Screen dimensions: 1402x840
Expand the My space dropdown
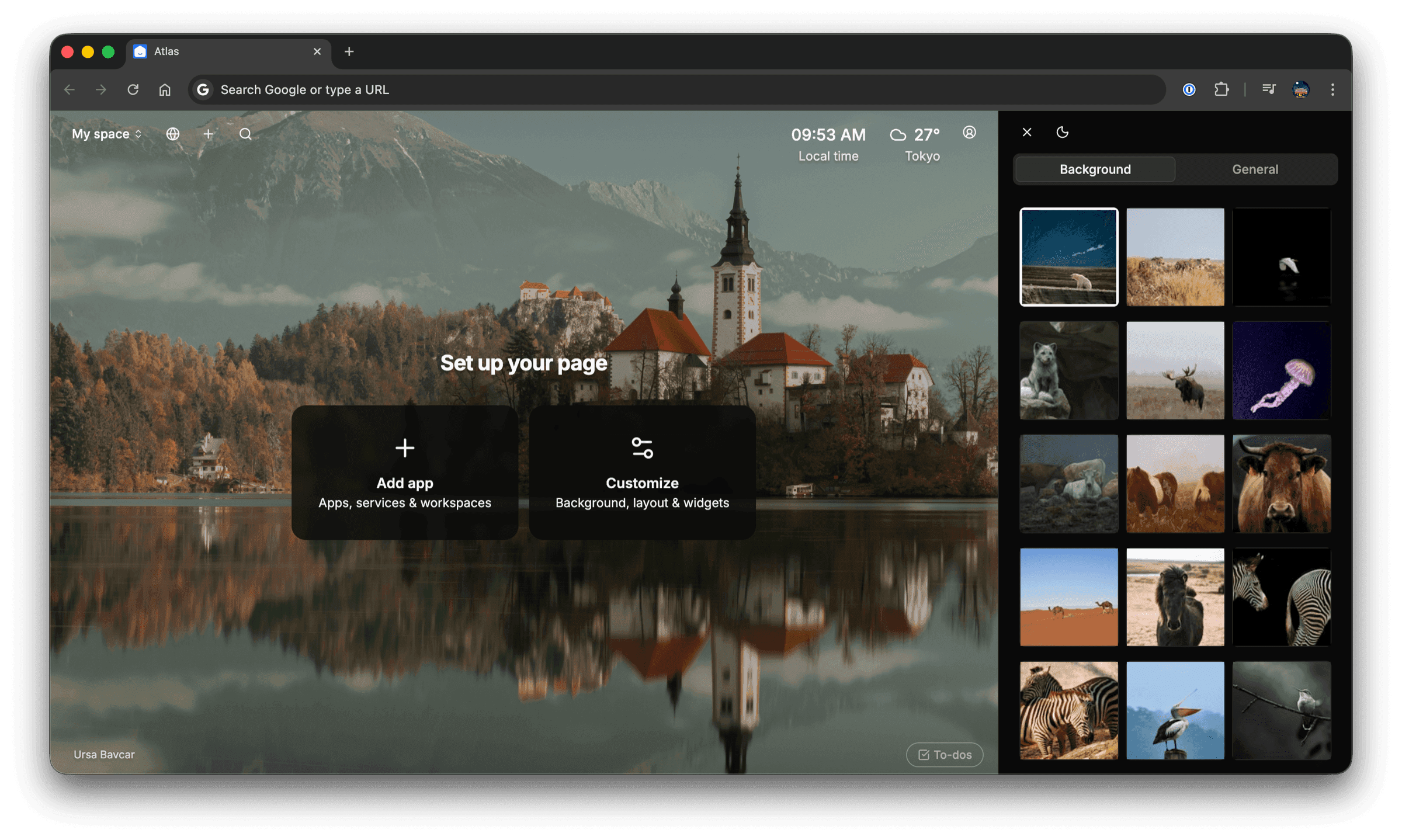(106, 134)
